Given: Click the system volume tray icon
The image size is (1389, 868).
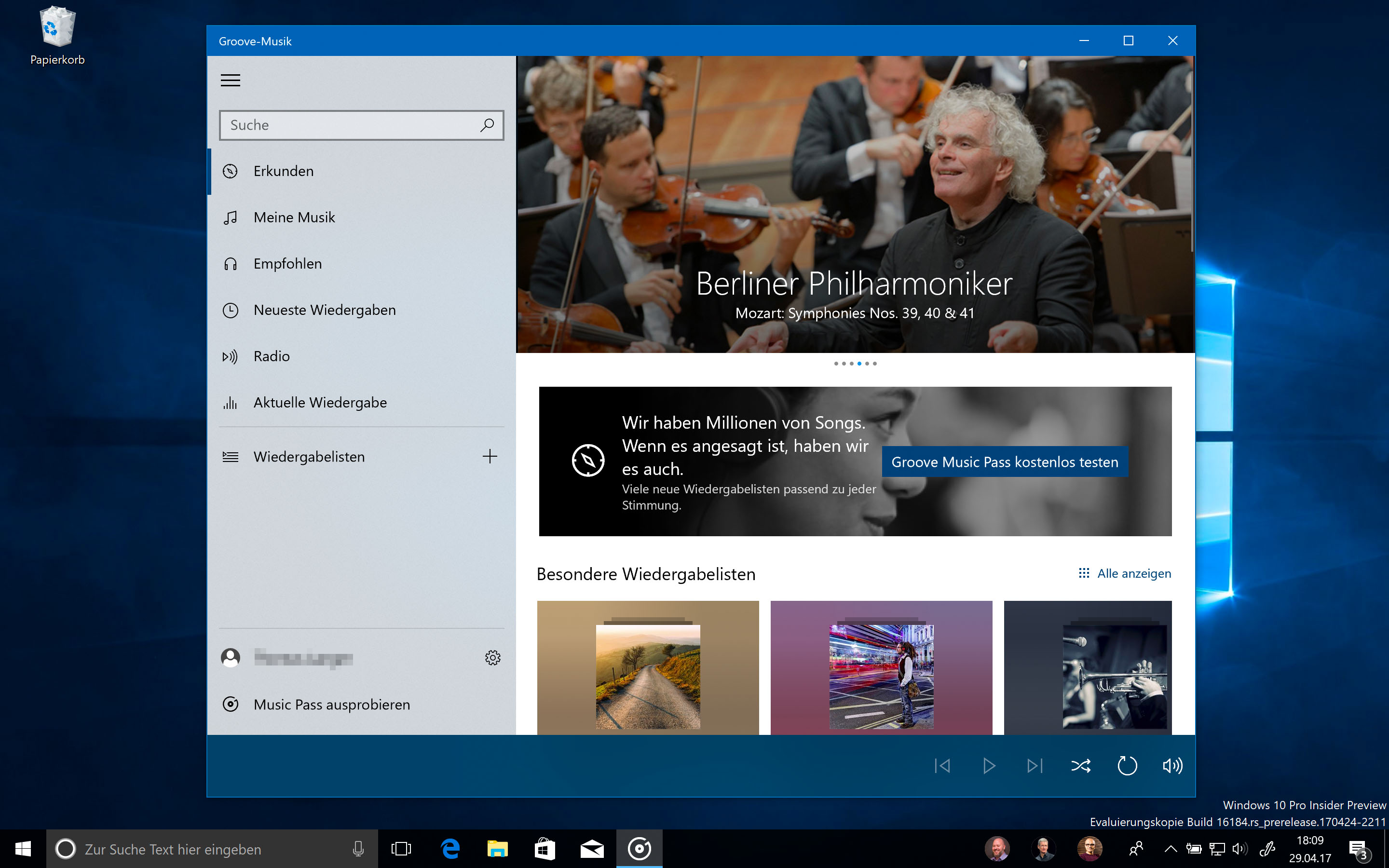Looking at the screenshot, I should click(x=1240, y=849).
